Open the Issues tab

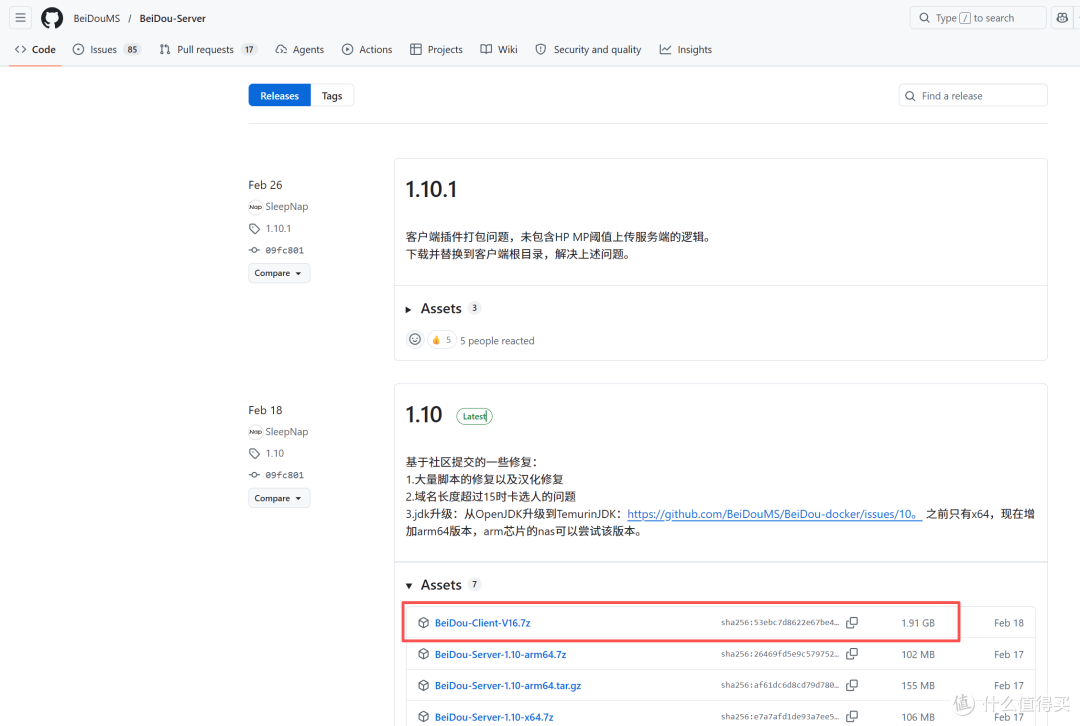(107, 50)
